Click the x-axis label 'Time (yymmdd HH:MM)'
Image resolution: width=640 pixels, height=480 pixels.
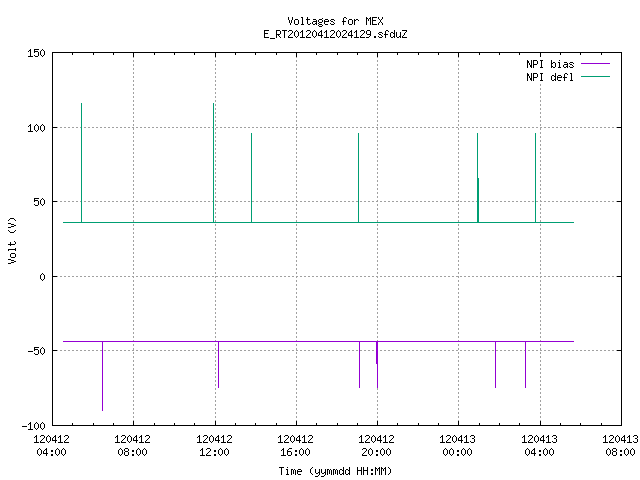click(335, 471)
